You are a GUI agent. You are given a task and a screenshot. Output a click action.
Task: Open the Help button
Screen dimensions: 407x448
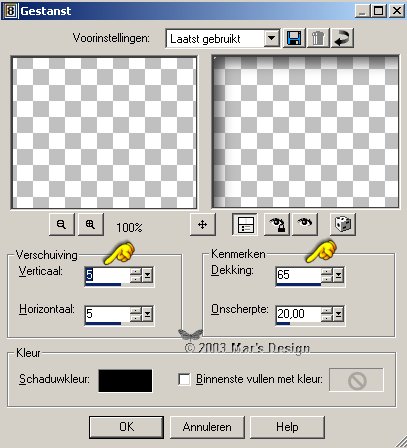coord(287,427)
